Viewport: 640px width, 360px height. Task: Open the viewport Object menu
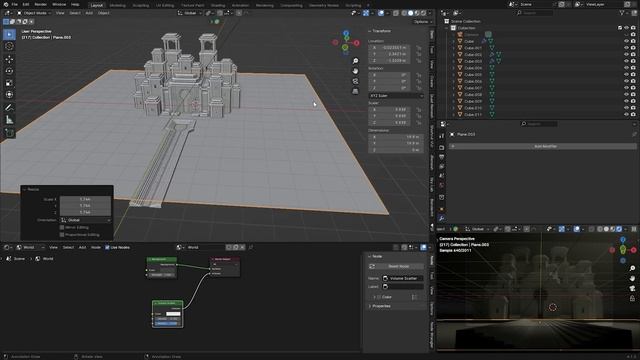point(103,13)
